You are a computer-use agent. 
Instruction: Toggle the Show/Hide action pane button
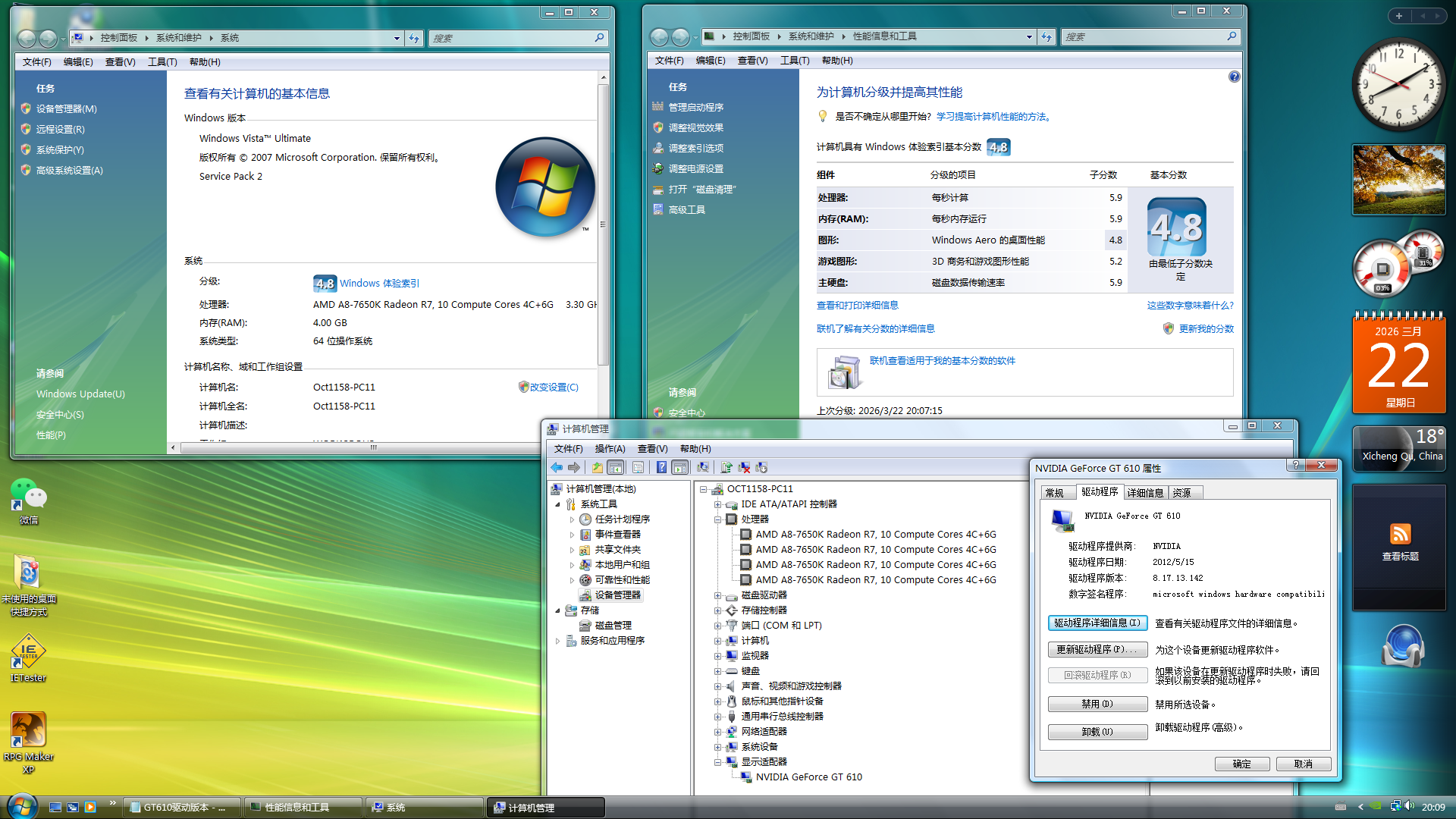point(680,467)
